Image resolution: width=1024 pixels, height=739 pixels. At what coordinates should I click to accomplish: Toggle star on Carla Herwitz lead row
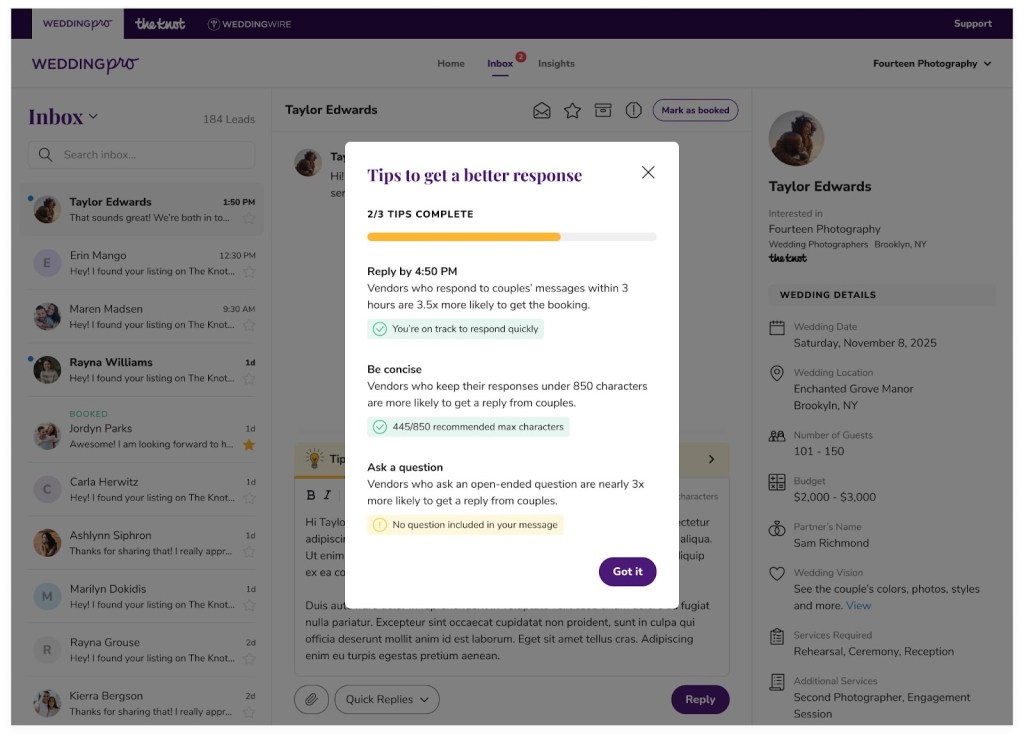[249, 498]
